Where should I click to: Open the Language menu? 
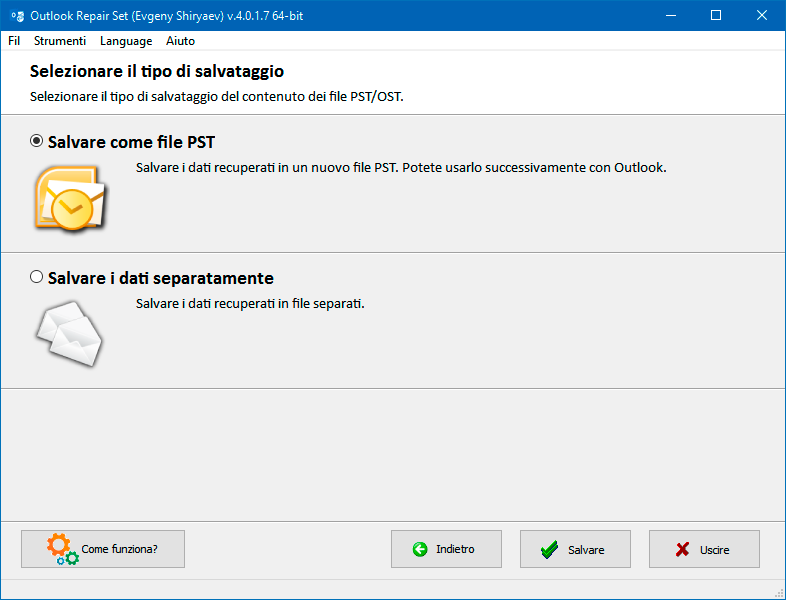tap(126, 41)
